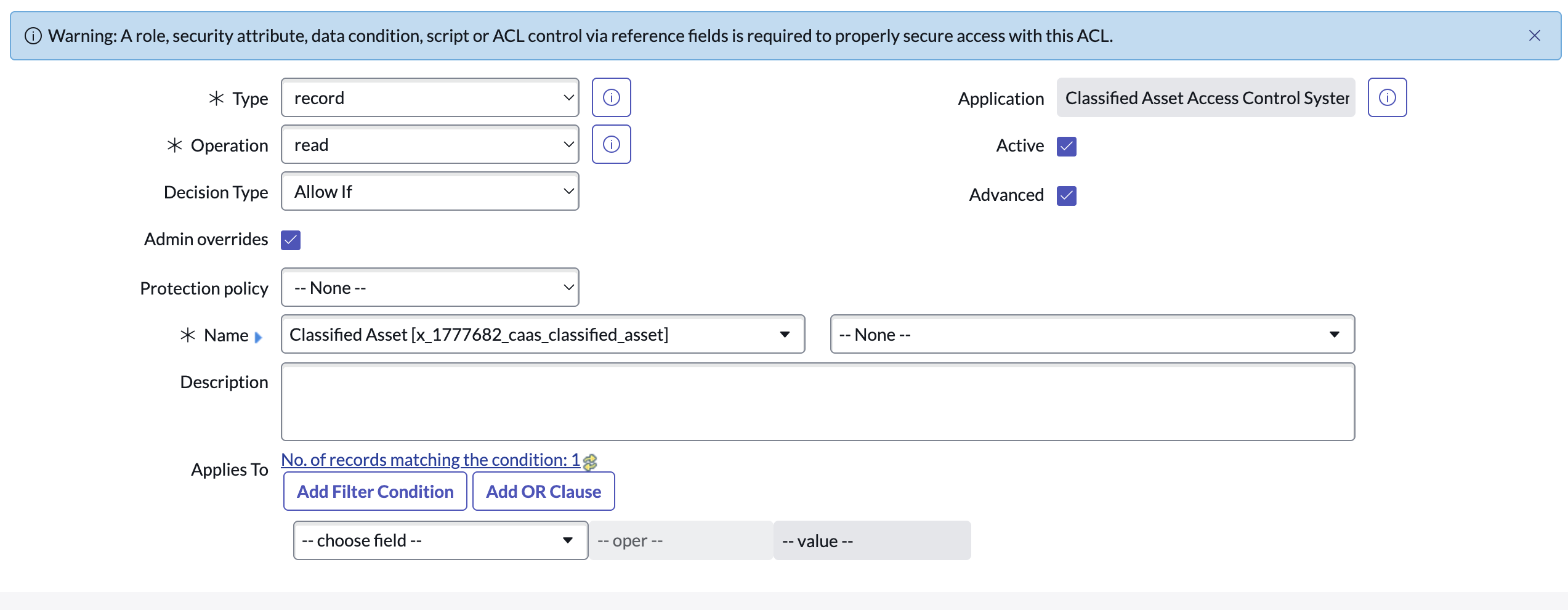Click the info icon next to Type
Image resolution: width=1568 pixels, height=610 pixels.
pyautogui.click(x=611, y=97)
